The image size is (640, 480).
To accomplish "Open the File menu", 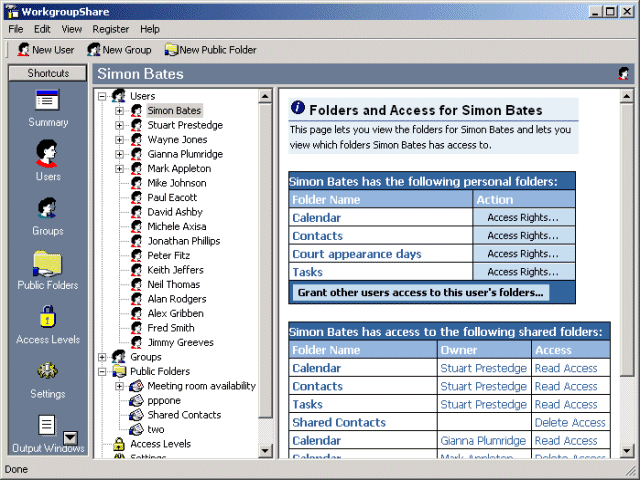I will point(16,29).
